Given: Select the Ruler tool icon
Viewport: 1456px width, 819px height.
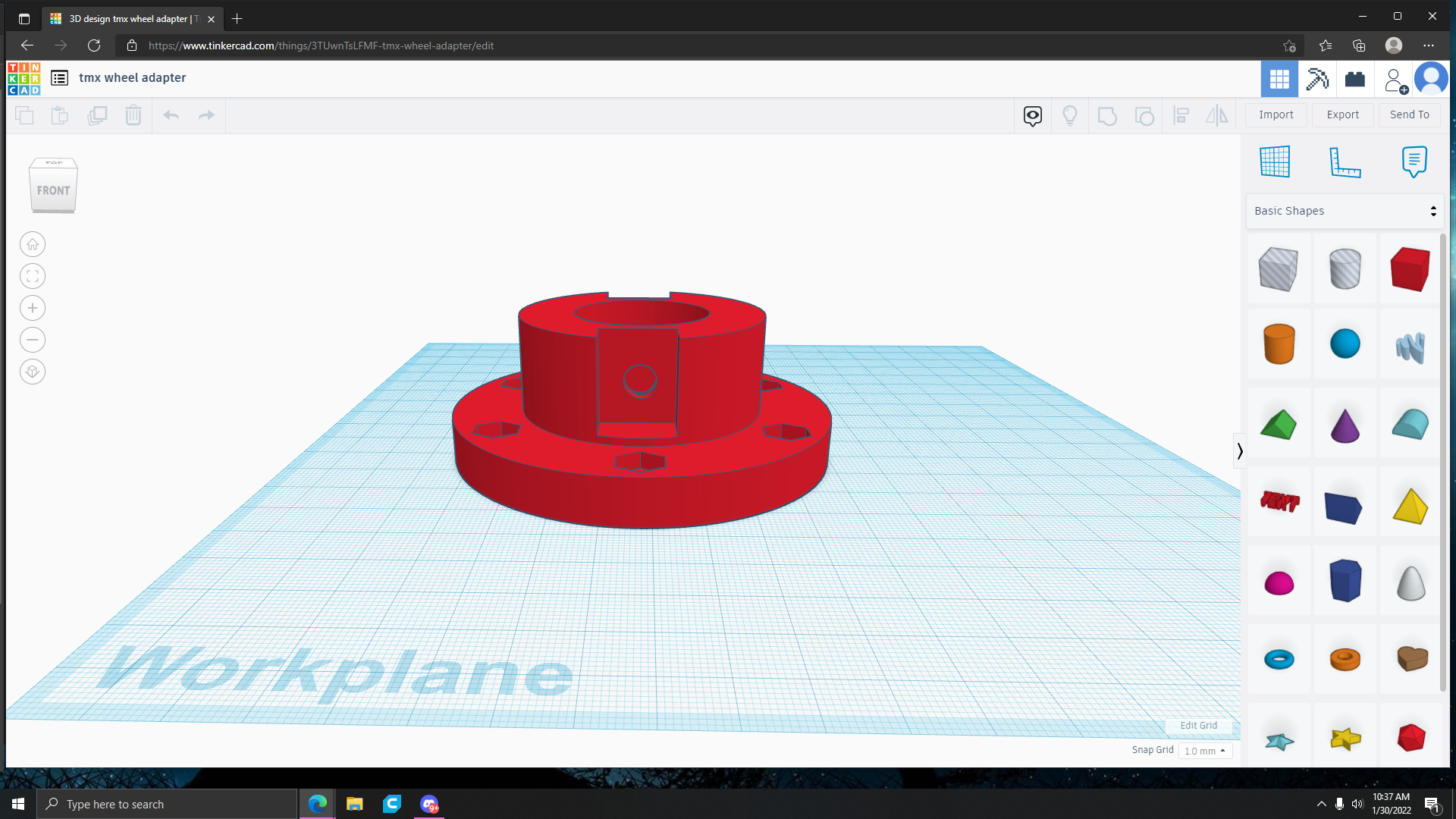Looking at the screenshot, I should click(1345, 162).
